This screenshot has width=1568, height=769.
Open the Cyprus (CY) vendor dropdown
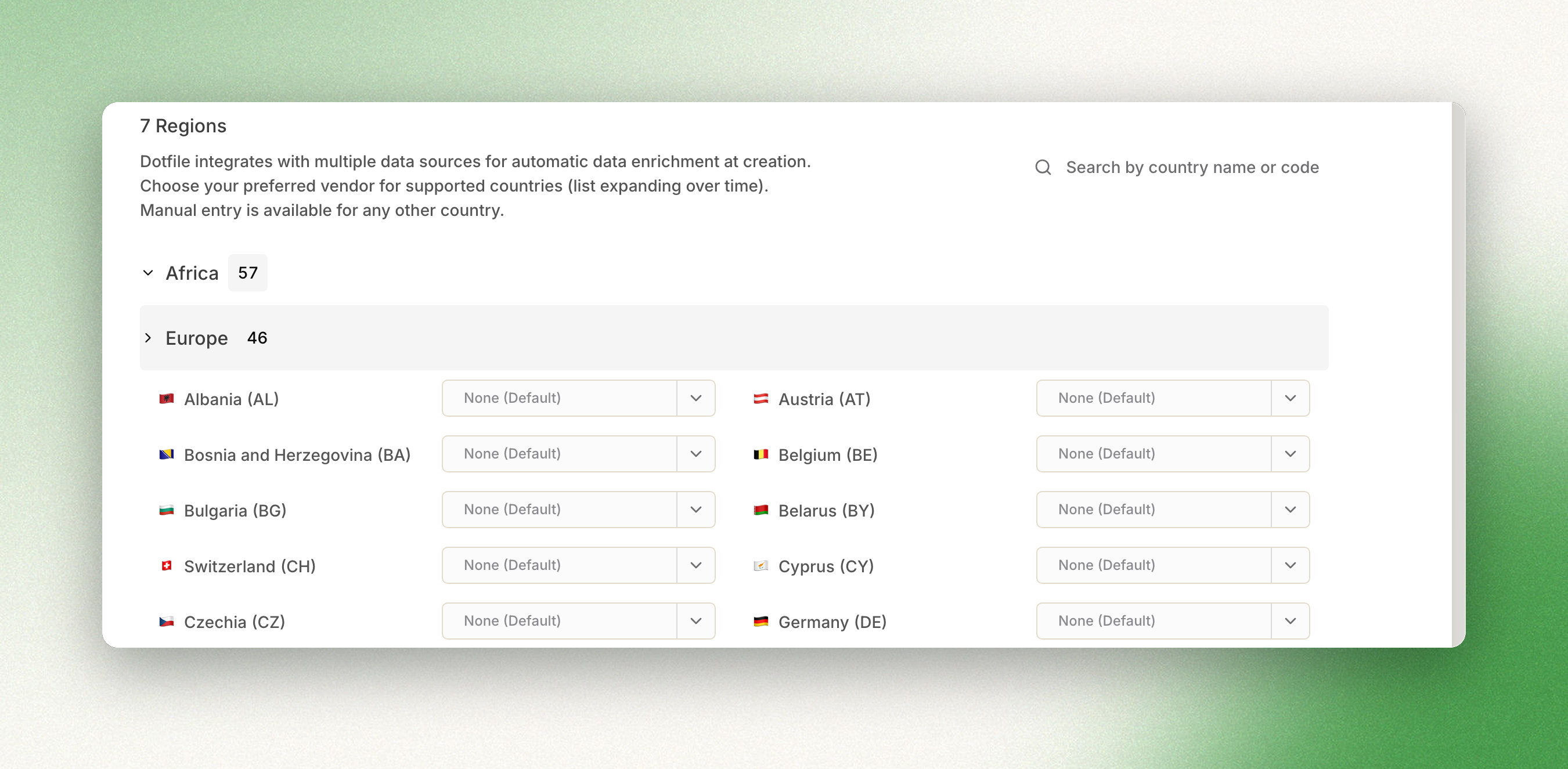[1173, 565]
